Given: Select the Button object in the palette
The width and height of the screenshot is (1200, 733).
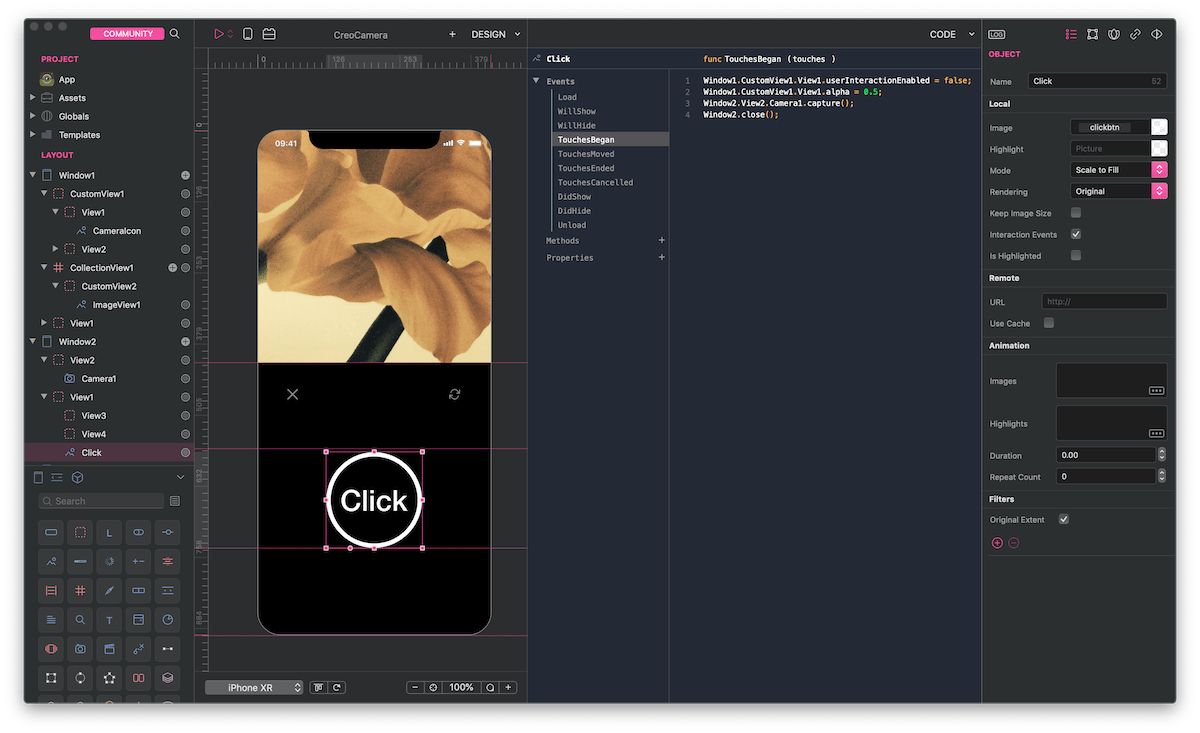Looking at the screenshot, I should (51, 532).
